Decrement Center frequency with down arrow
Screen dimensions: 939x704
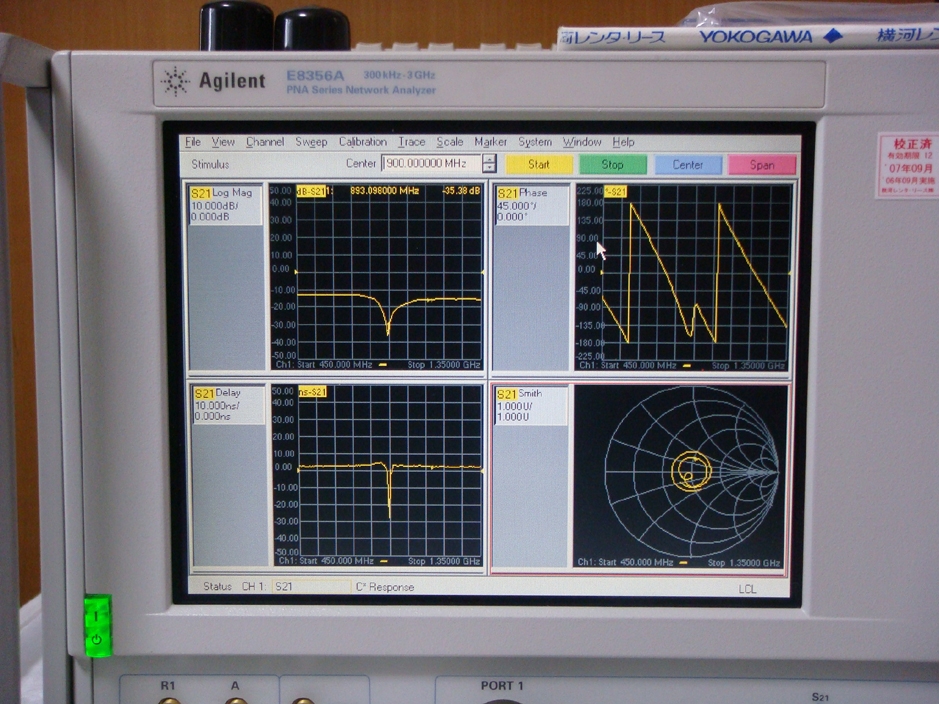489,169
